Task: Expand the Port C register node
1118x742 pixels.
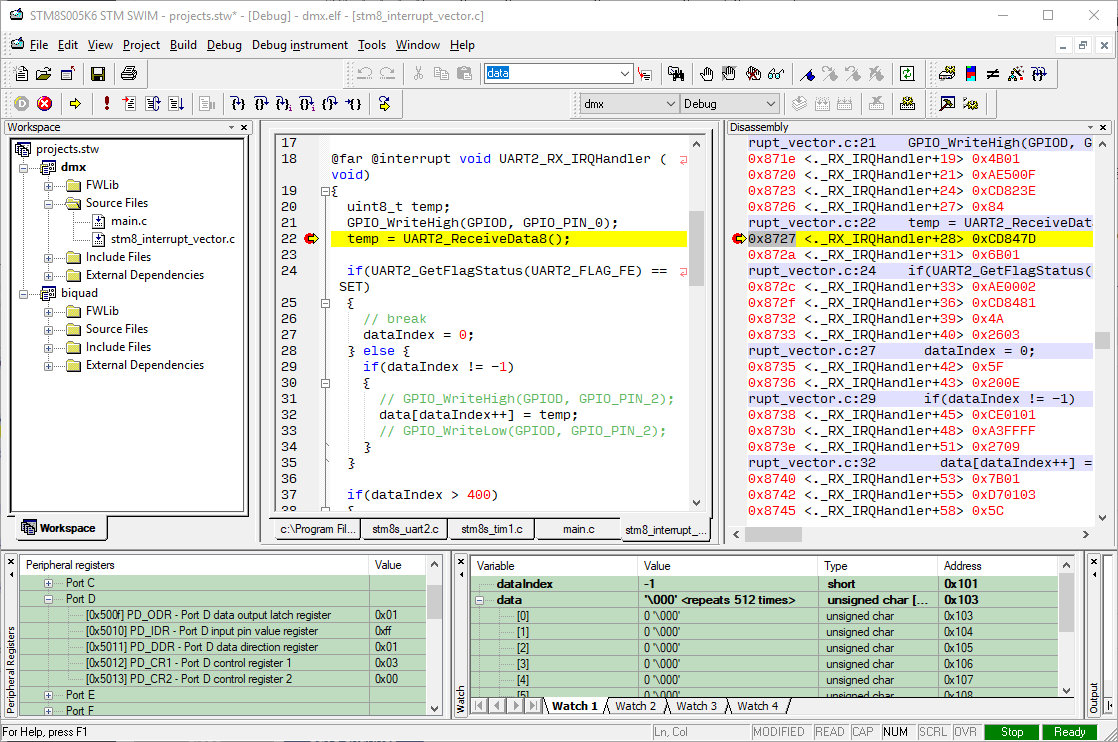Action: click(49, 583)
